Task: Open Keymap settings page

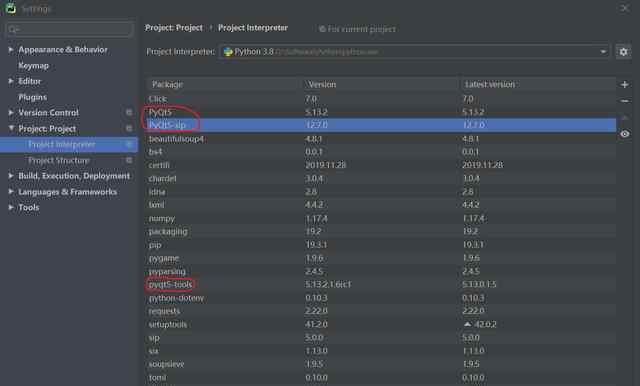Action: tap(33, 65)
